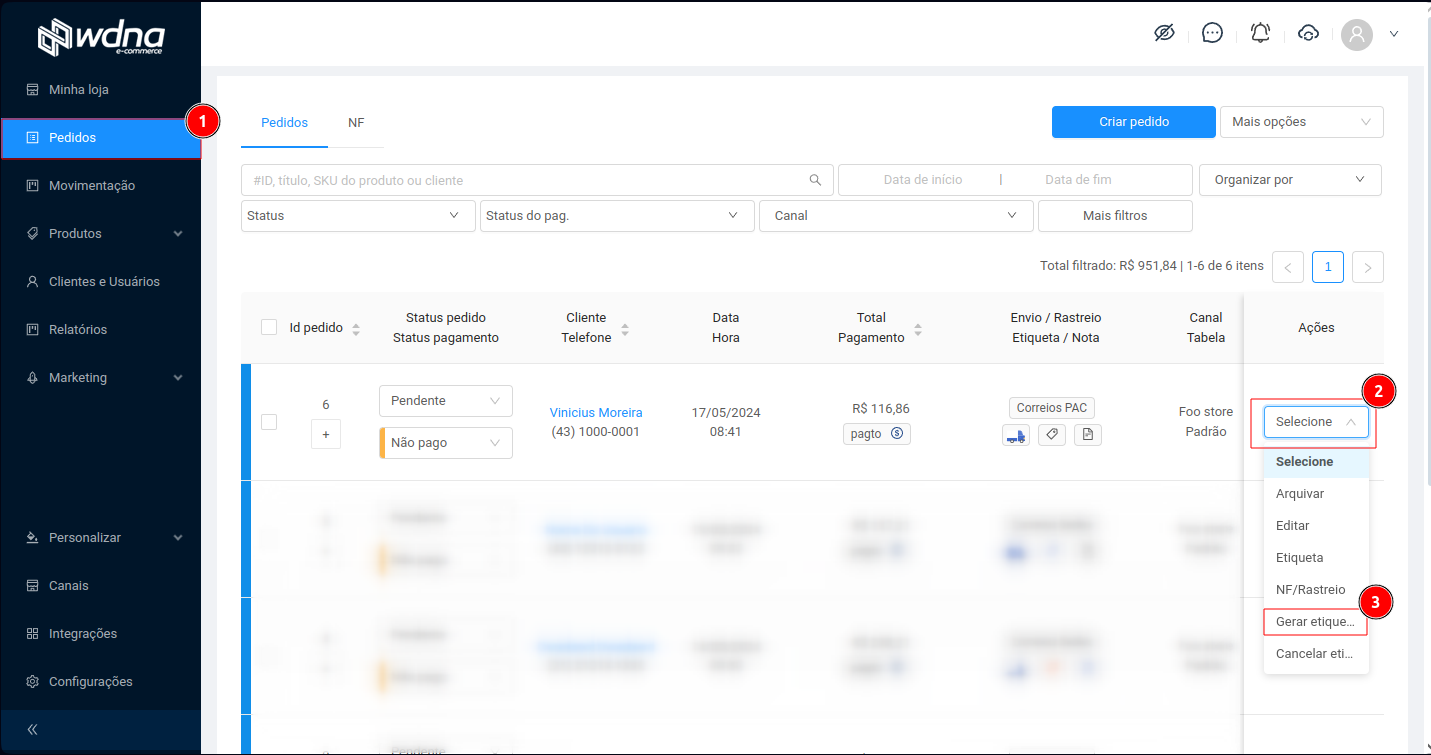The height and width of the screenshot is (755, 1431).
Task: Click the user avatar icon
Action: tap(1357, 35)
